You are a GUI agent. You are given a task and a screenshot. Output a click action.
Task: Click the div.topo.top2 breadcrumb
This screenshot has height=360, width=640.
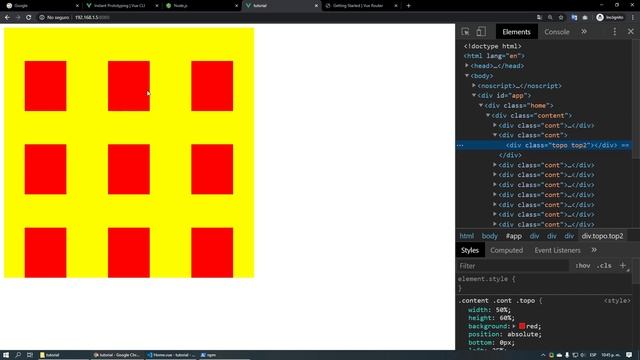point(602,236)
